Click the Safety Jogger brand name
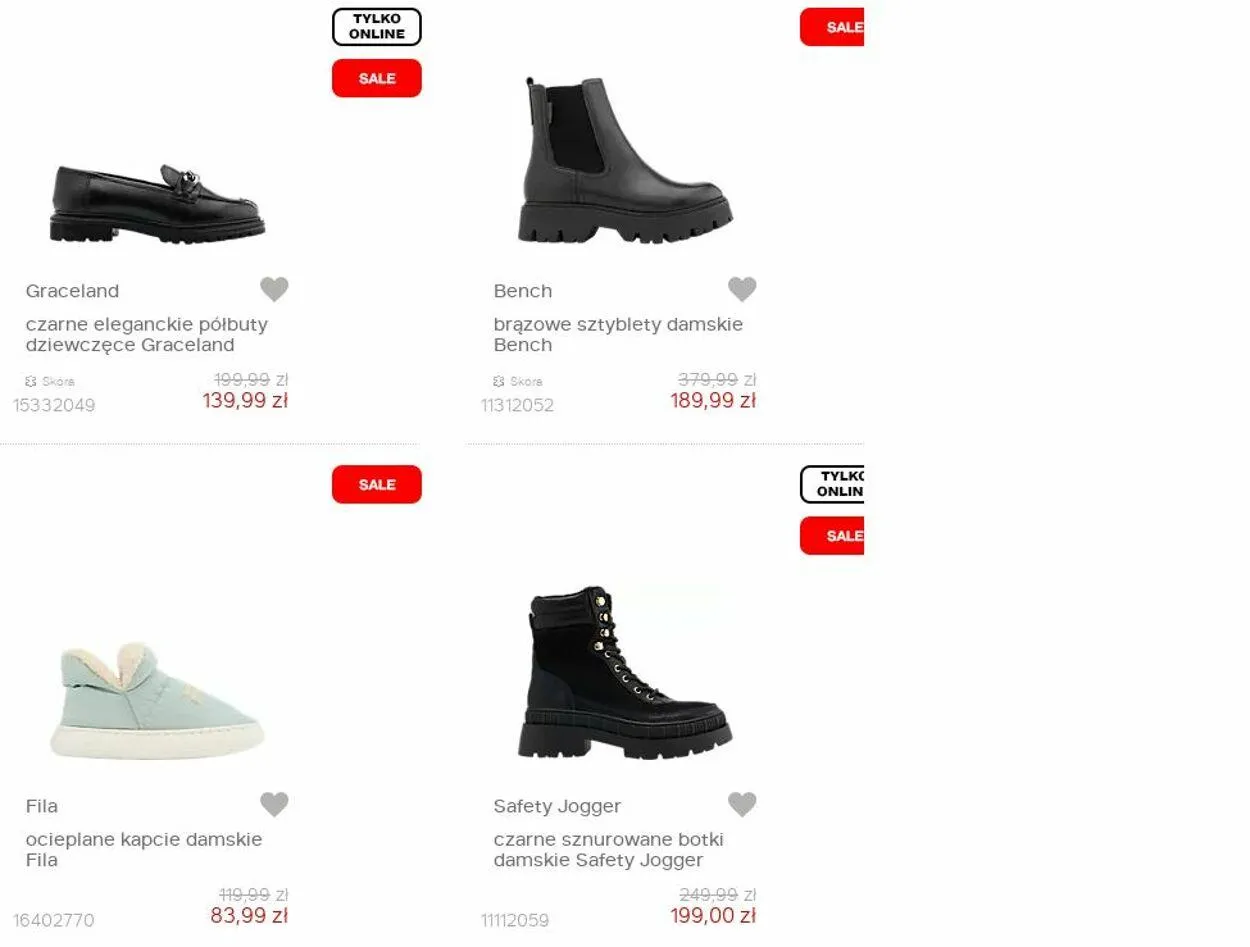 [x=557, y=806]
